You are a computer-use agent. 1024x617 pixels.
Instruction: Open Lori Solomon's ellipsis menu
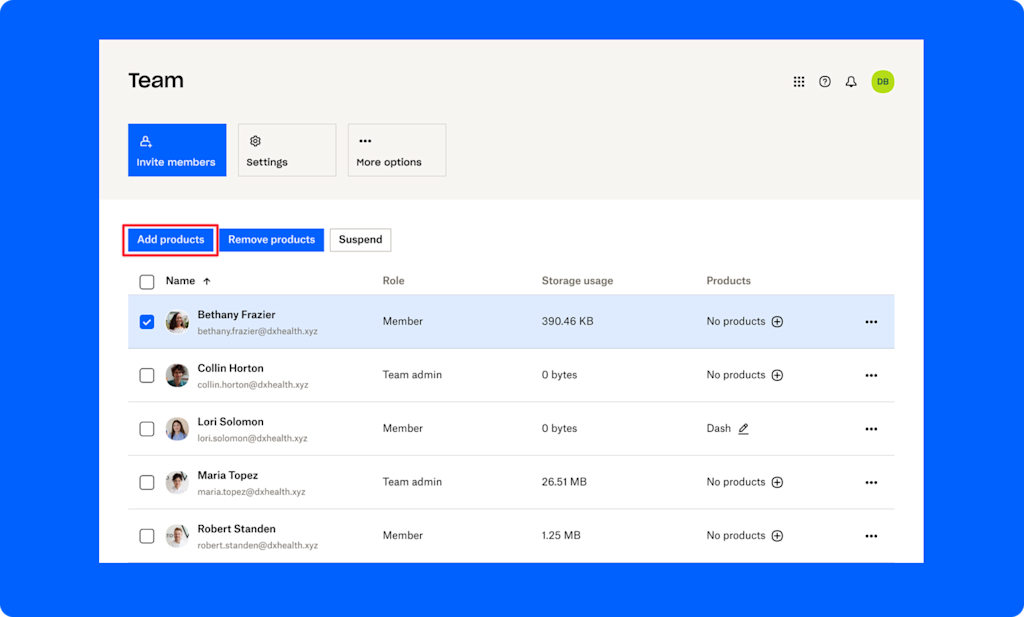click(x=871, y=428)
